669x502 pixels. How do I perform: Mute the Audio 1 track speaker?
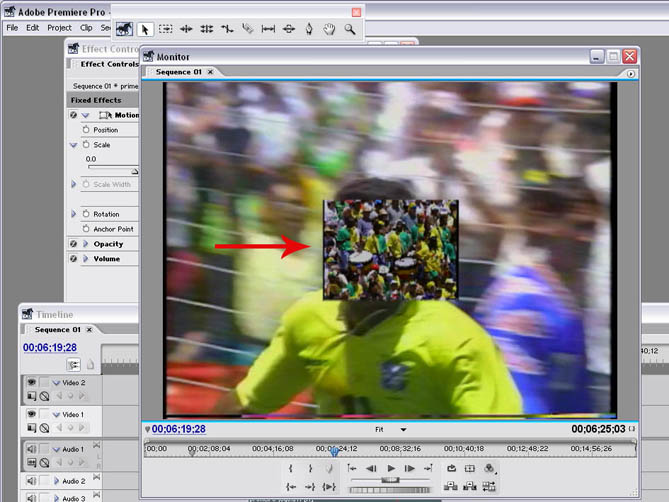click(x=31, y=449)
